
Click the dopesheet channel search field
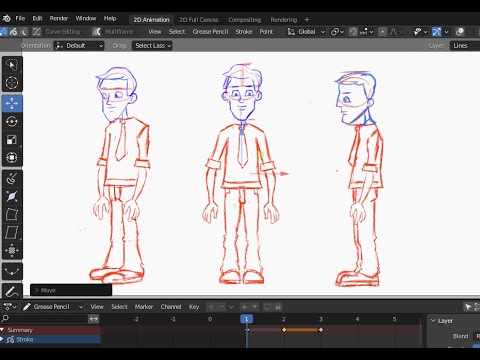click(44, 319)
